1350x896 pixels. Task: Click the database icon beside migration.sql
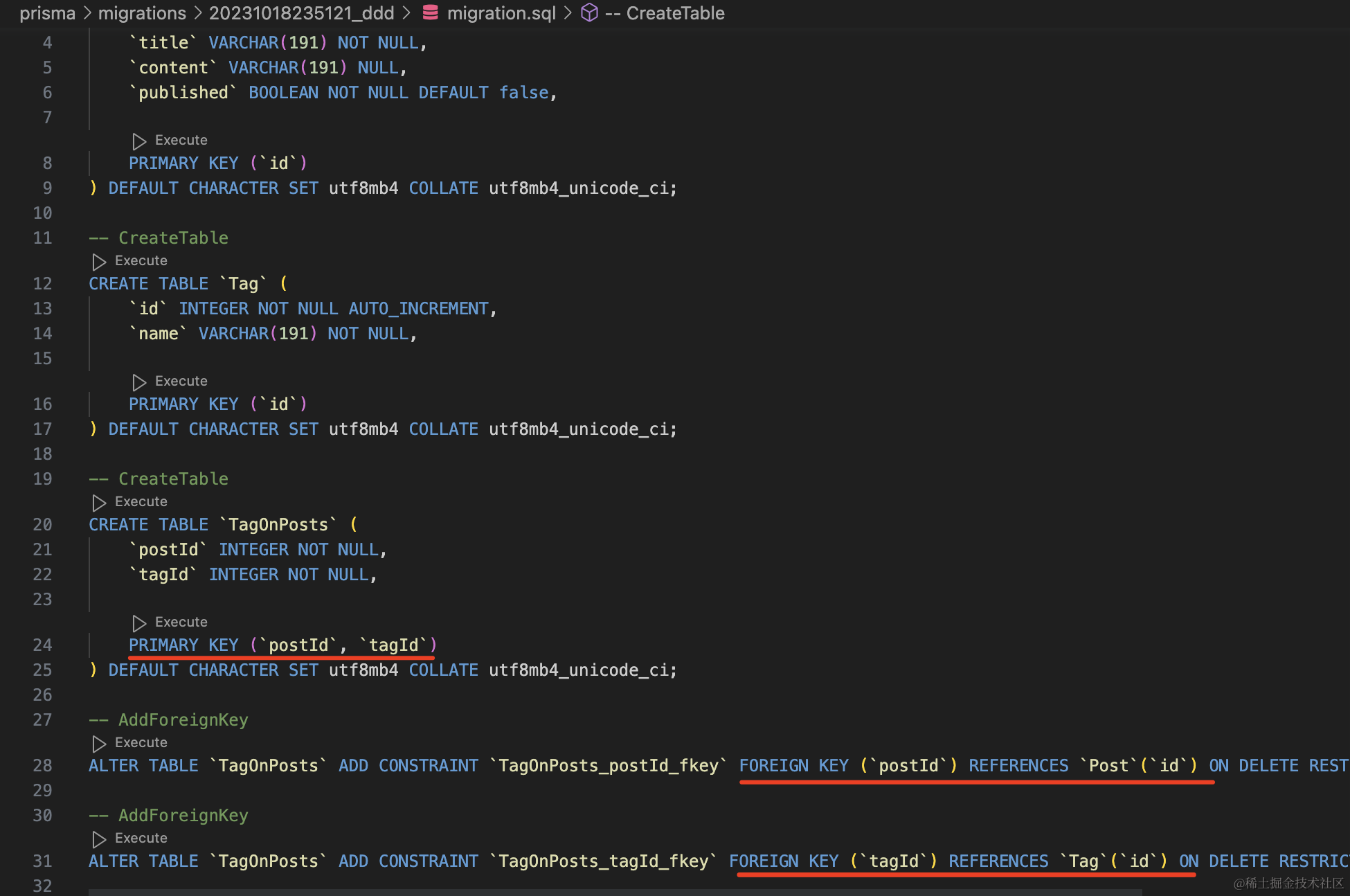click(x=430, y=12)
